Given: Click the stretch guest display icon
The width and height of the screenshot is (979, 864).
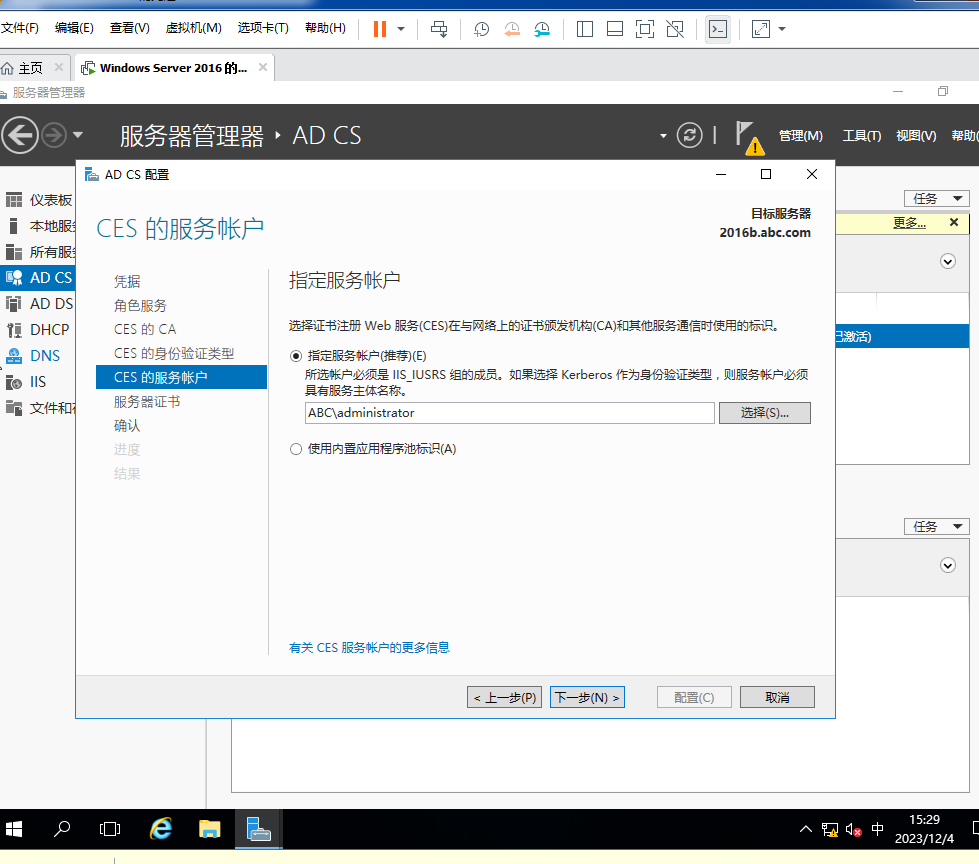Looking at the screenshot, I should [x=760, y=29].
